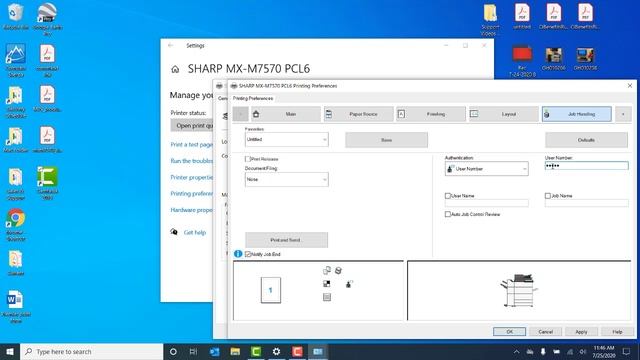Uncheck the Notify Job End checkbox
This screenshot has width=640, height=360.
[x=248, y=254]
